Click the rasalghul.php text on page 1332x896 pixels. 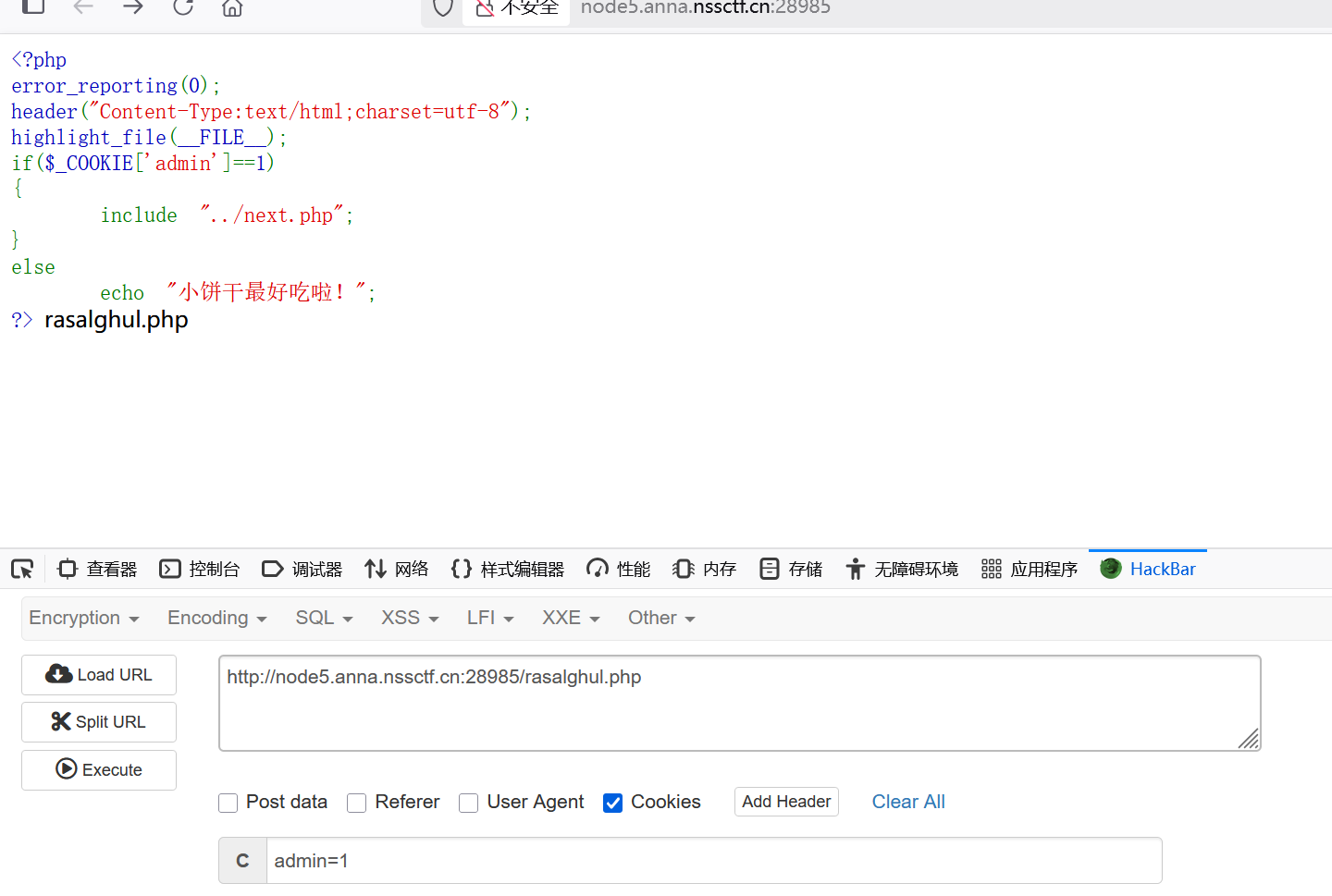117,320
